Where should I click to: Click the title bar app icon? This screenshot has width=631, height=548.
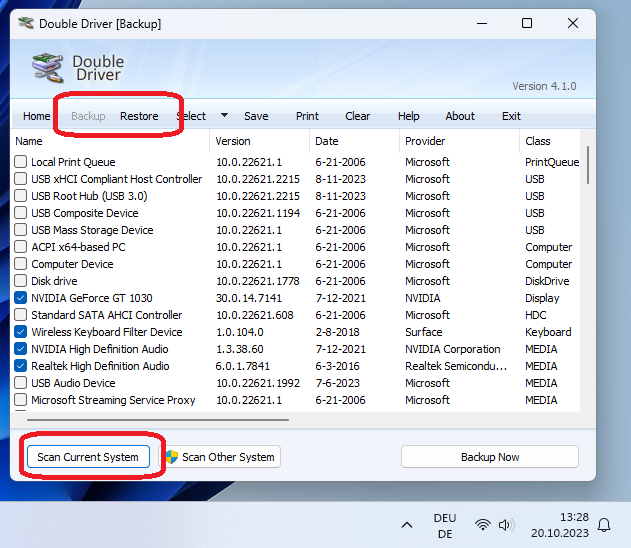[26, 23]
